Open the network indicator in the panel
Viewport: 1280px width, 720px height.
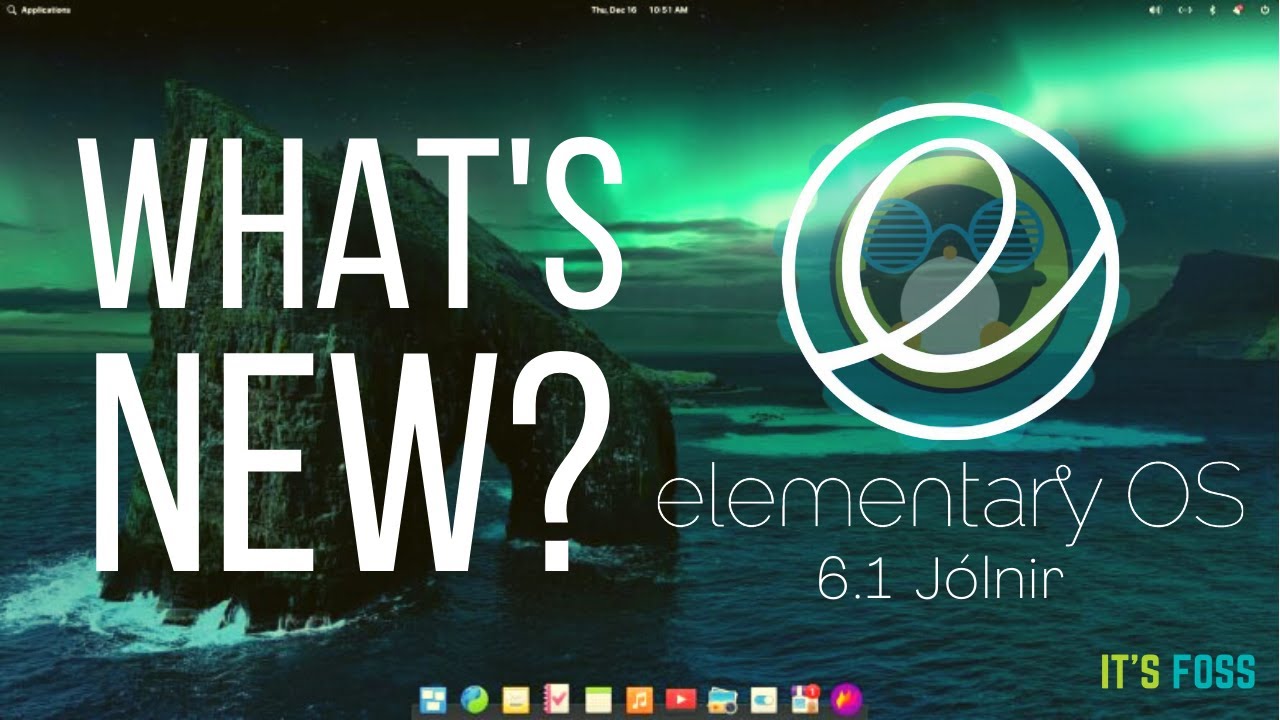[1186, 9]
